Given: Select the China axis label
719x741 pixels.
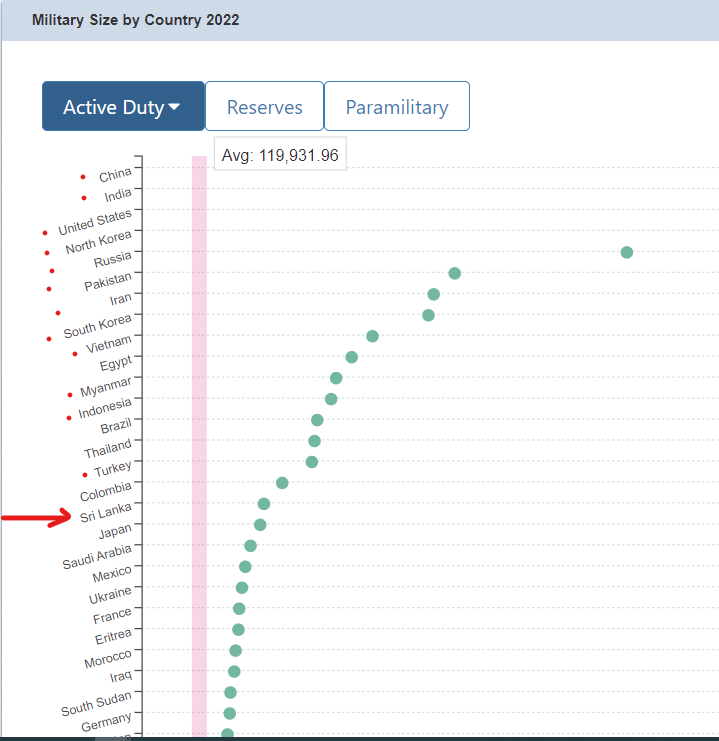Looking at the screenshot, I should 115,175.
